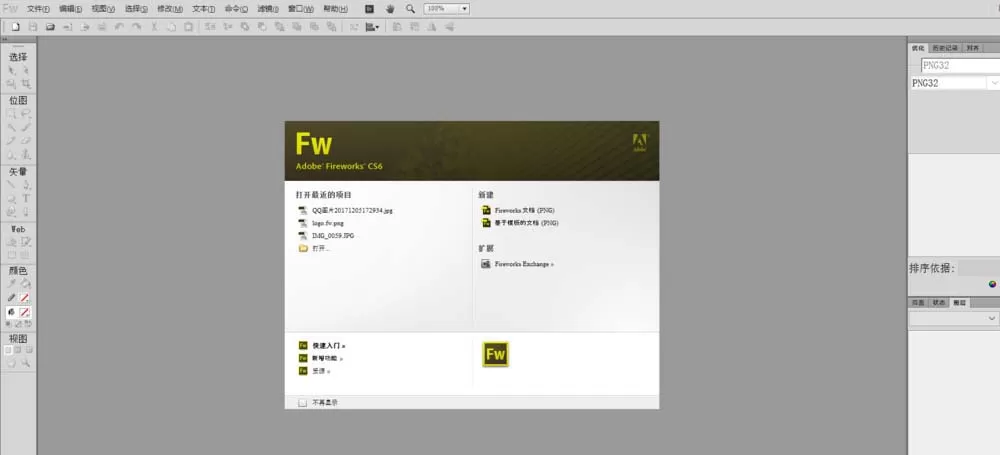
Task: Click the Open file toolbar icon
Action: click(x=50, y=27)
